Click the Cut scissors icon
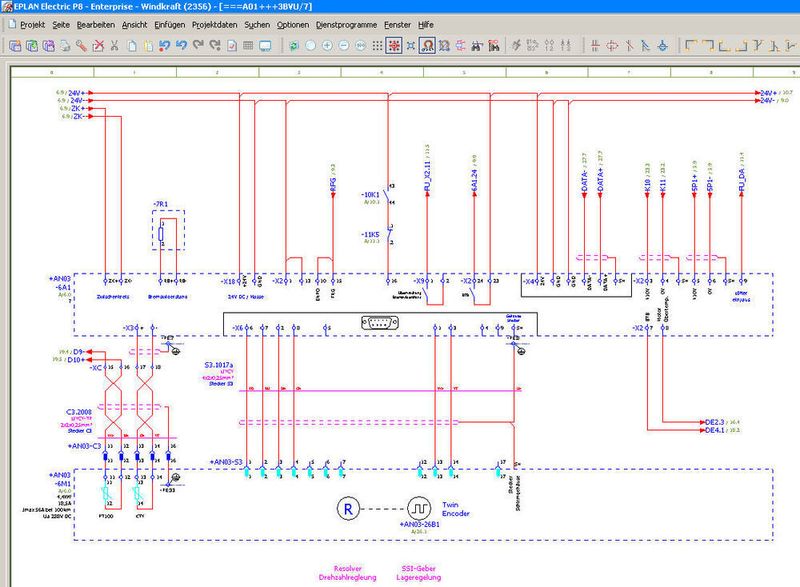 coord(114,45)
